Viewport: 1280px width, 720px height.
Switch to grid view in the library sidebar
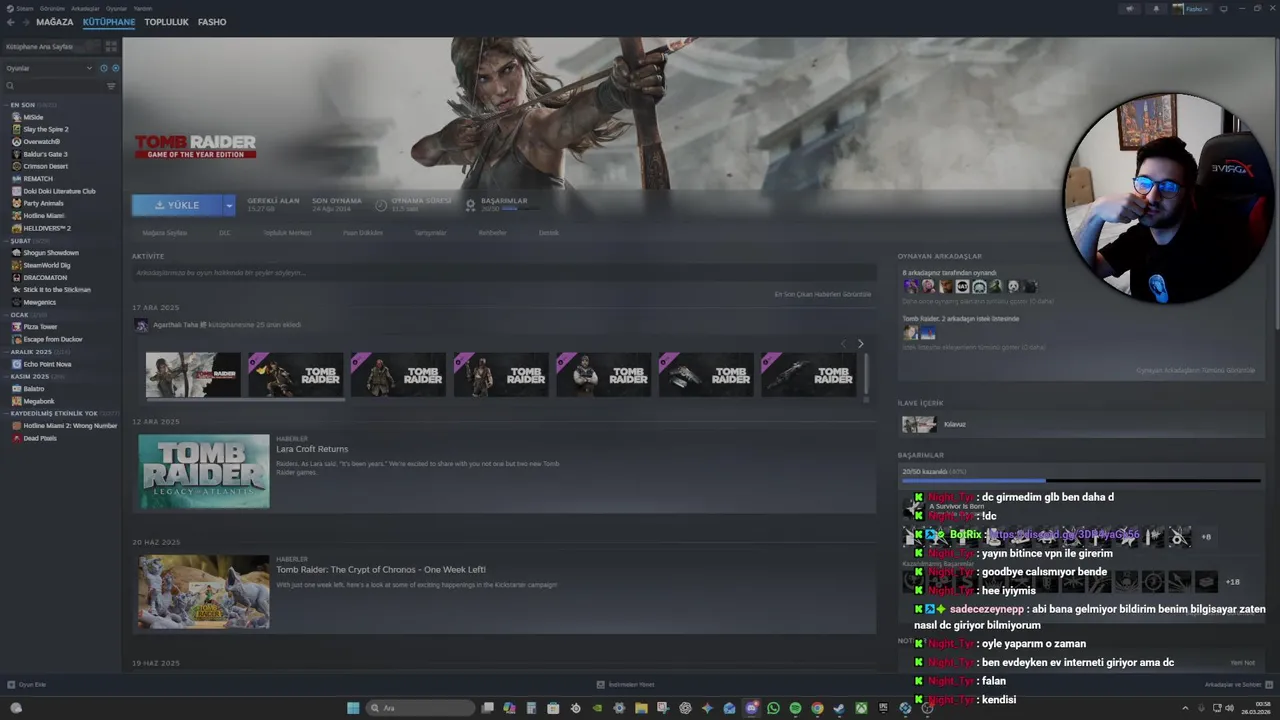pos(111,46)
